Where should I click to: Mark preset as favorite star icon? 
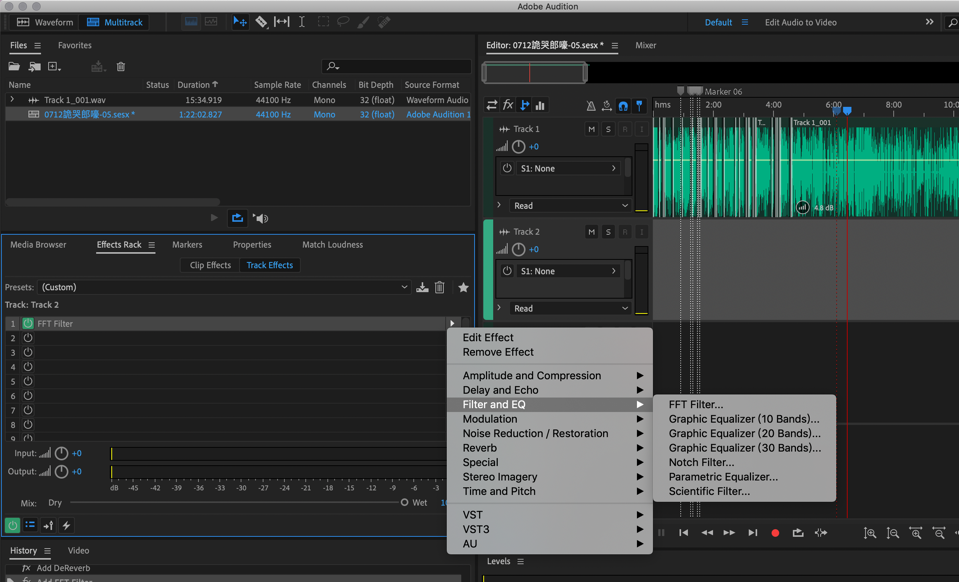click(463, 287)
